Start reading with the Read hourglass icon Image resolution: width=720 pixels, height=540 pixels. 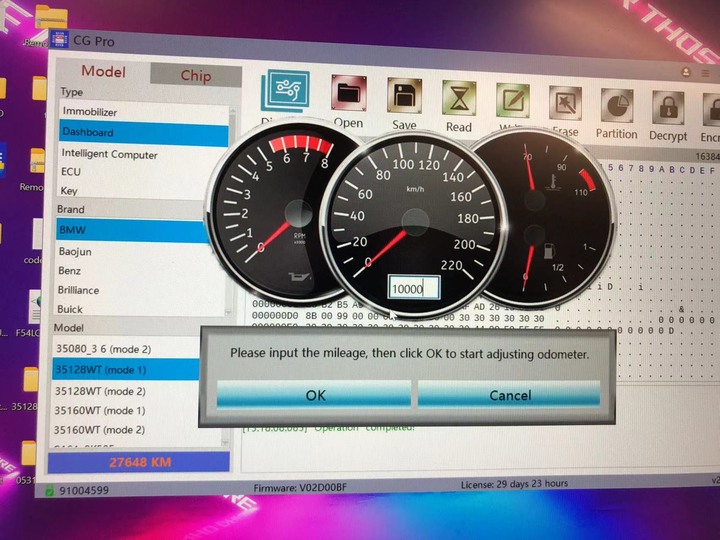point(459,98)
